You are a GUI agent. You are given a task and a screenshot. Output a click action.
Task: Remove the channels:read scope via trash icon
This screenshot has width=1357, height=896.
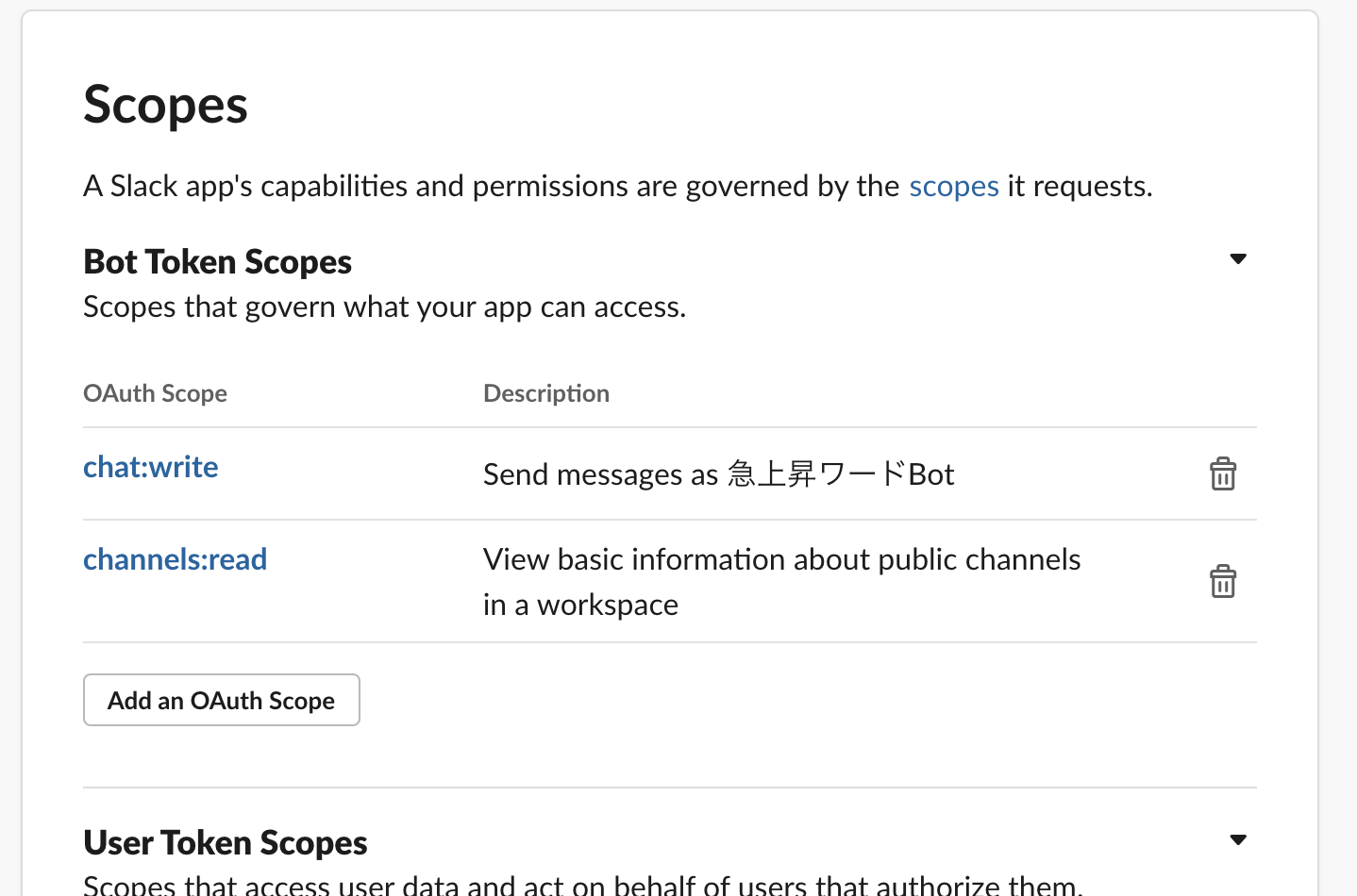pyautogui.click(x=1223, y=581)
